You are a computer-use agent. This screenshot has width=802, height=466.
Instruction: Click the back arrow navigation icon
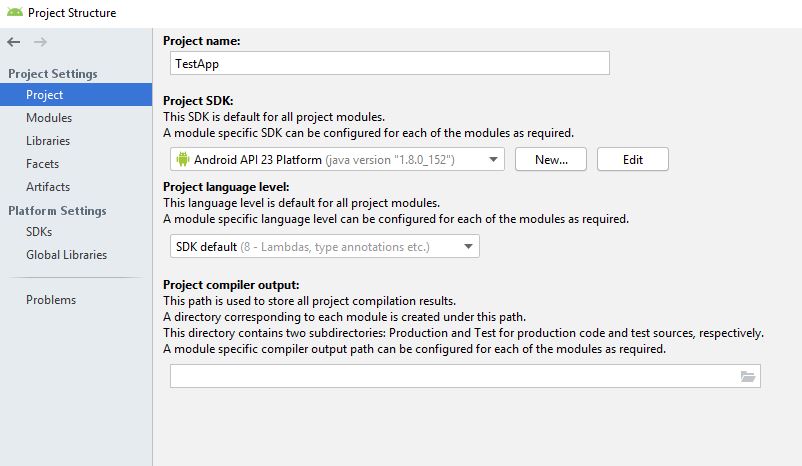(x=14, y=42)
